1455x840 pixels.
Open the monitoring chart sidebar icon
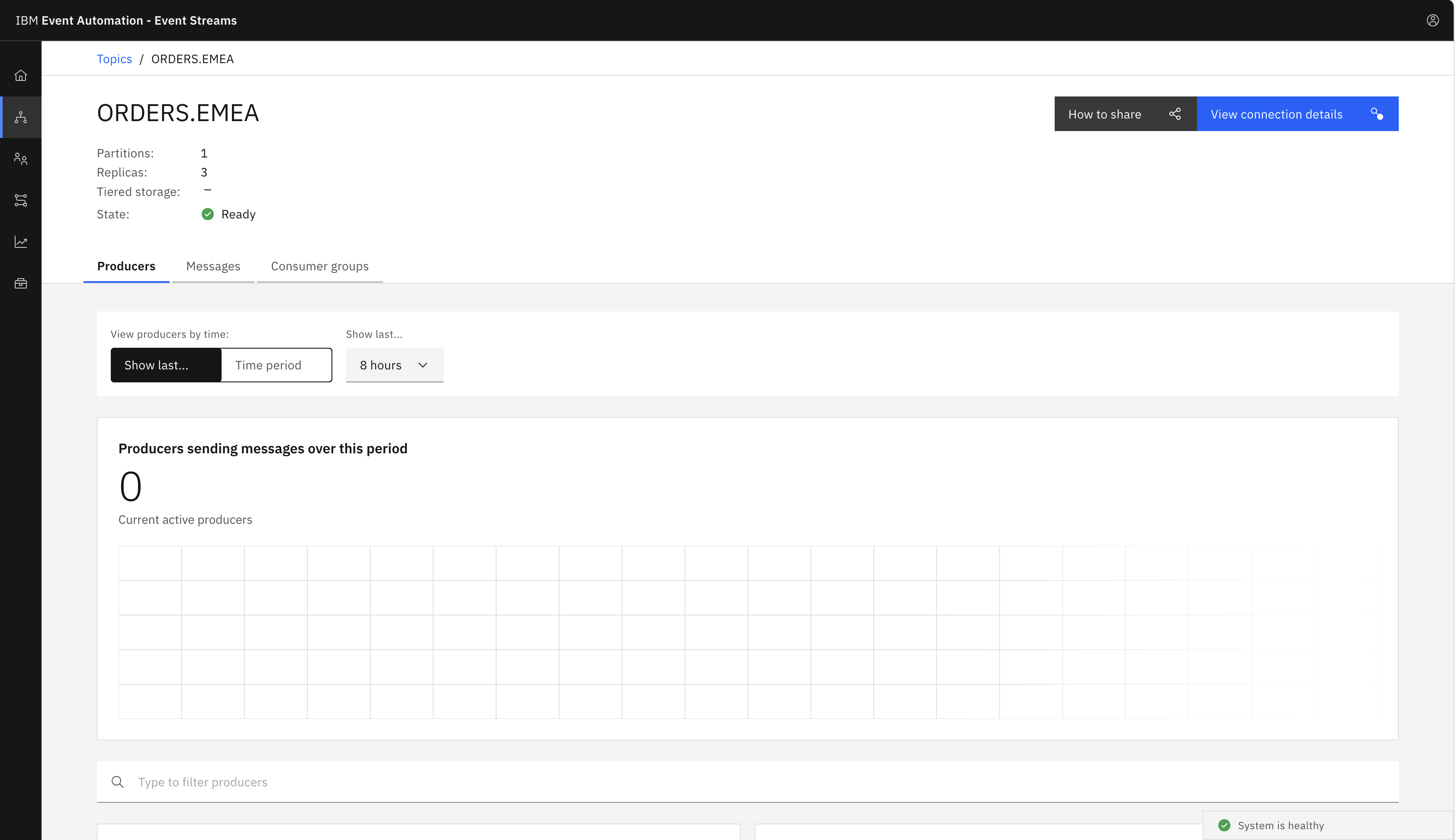tap(21, 242)
